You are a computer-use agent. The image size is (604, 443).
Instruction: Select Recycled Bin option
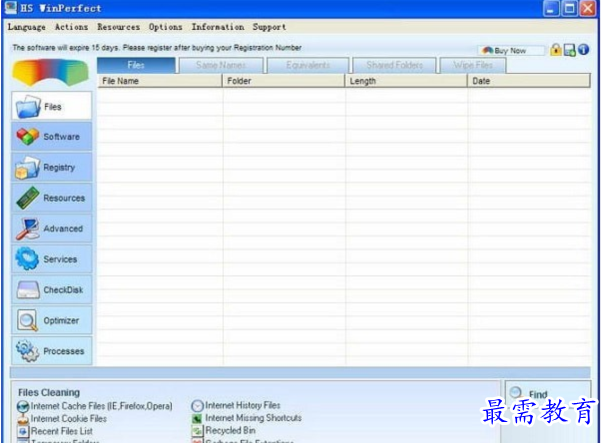223,430
